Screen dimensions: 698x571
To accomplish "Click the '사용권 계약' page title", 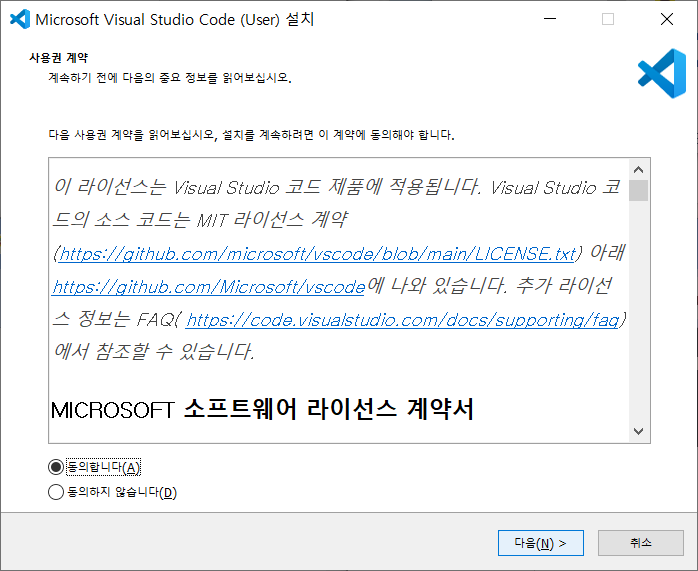I will point(59,57).
